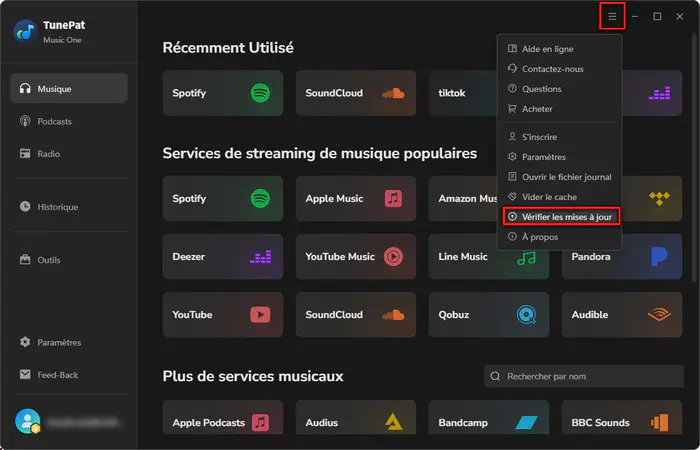Open À propos menu entry
This screenshot has height=450, width=700.
coord(559,237)
